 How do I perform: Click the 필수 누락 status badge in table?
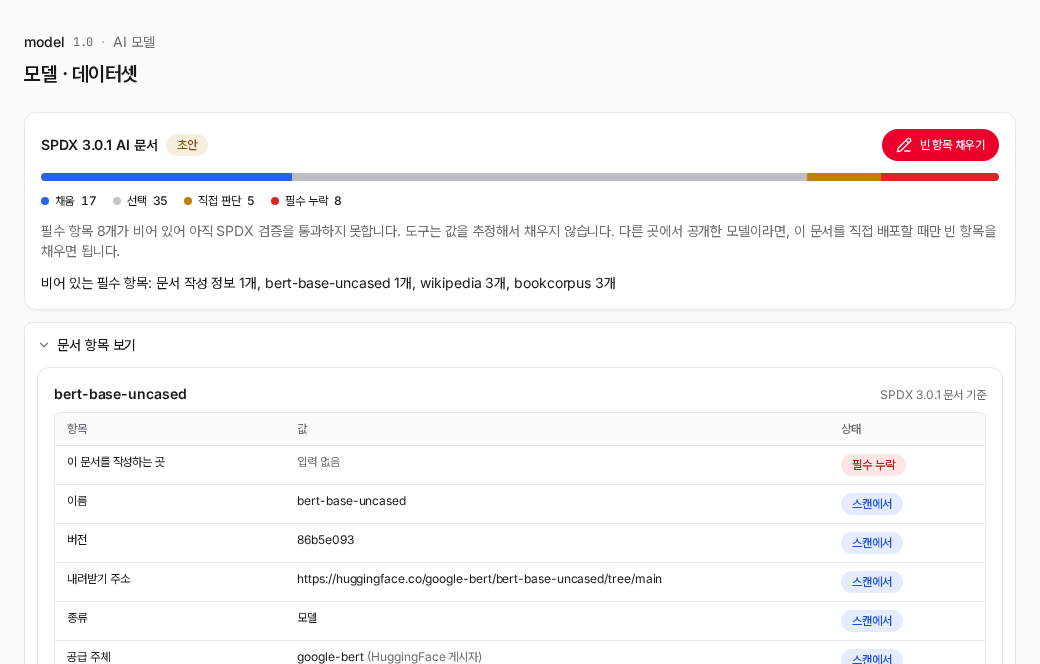click(874, 465)
